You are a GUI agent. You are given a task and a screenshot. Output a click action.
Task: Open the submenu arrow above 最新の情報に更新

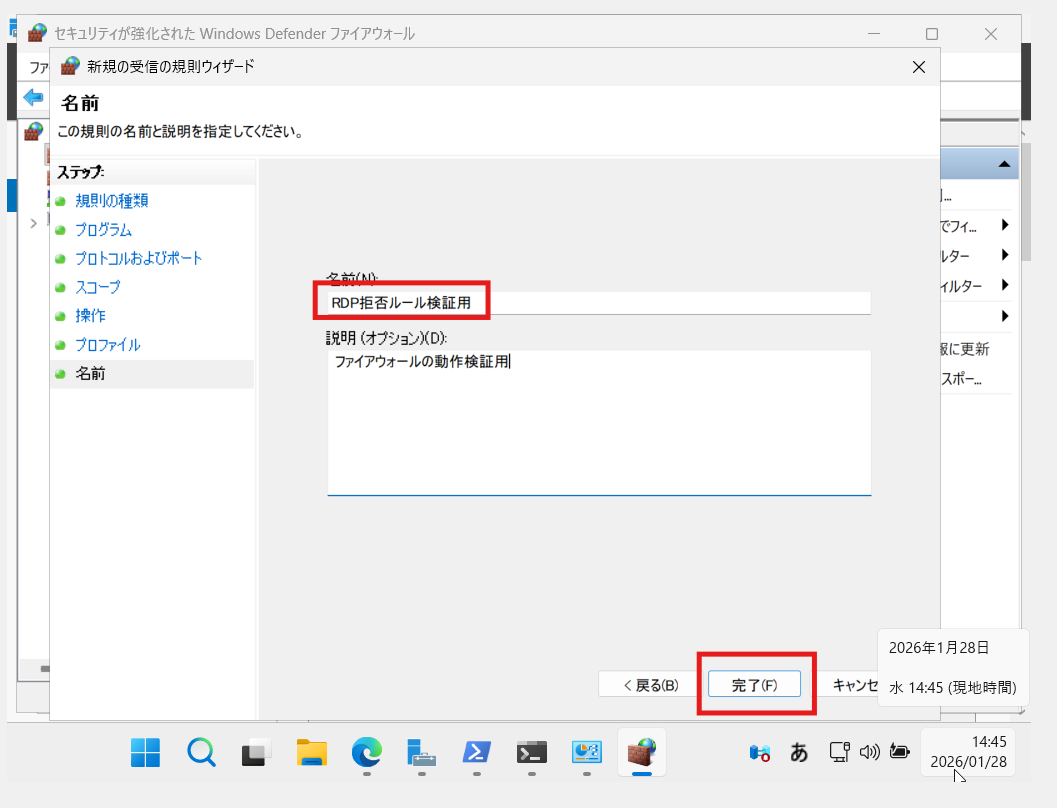pos(1004,316)
